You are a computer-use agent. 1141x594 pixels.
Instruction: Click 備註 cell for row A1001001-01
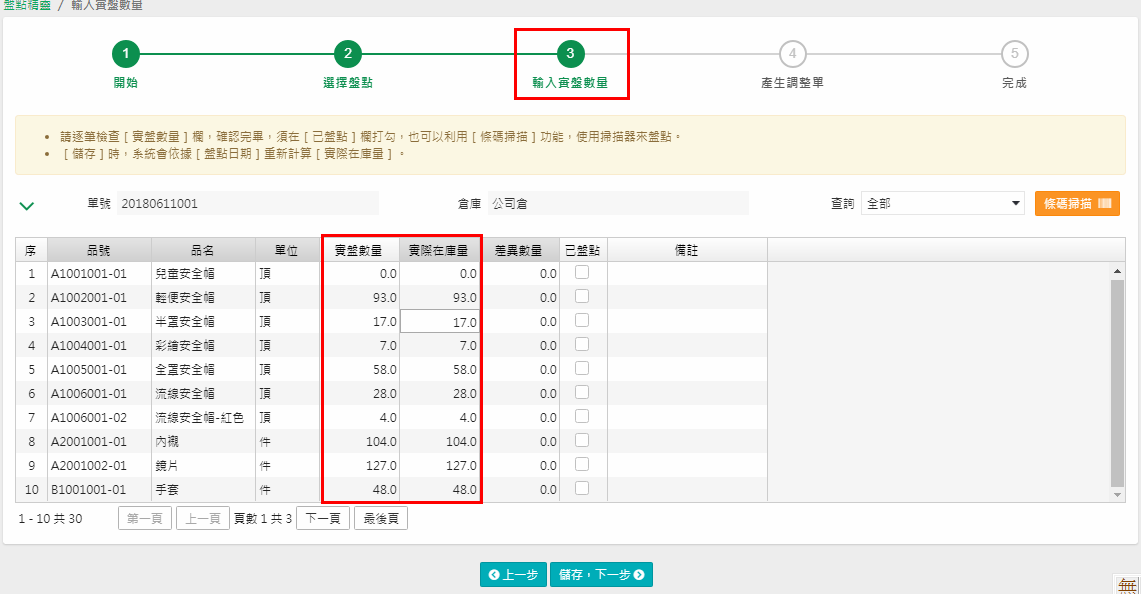(687, 273)
